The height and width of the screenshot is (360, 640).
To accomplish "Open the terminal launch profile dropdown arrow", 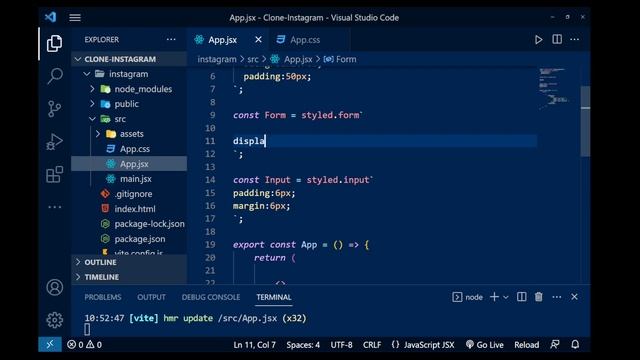I will 506,297.
